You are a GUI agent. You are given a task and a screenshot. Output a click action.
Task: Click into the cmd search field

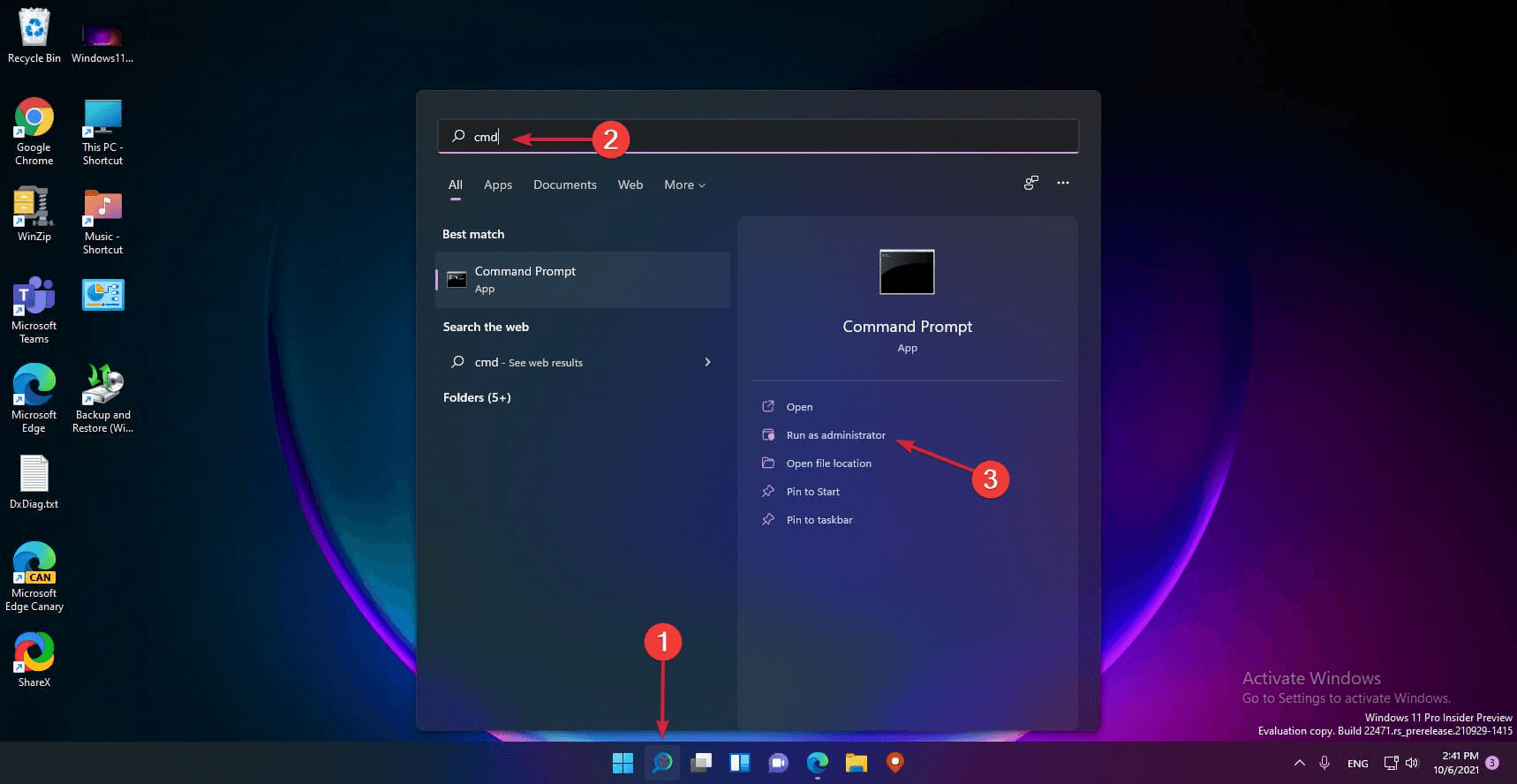tap(758, 137)
